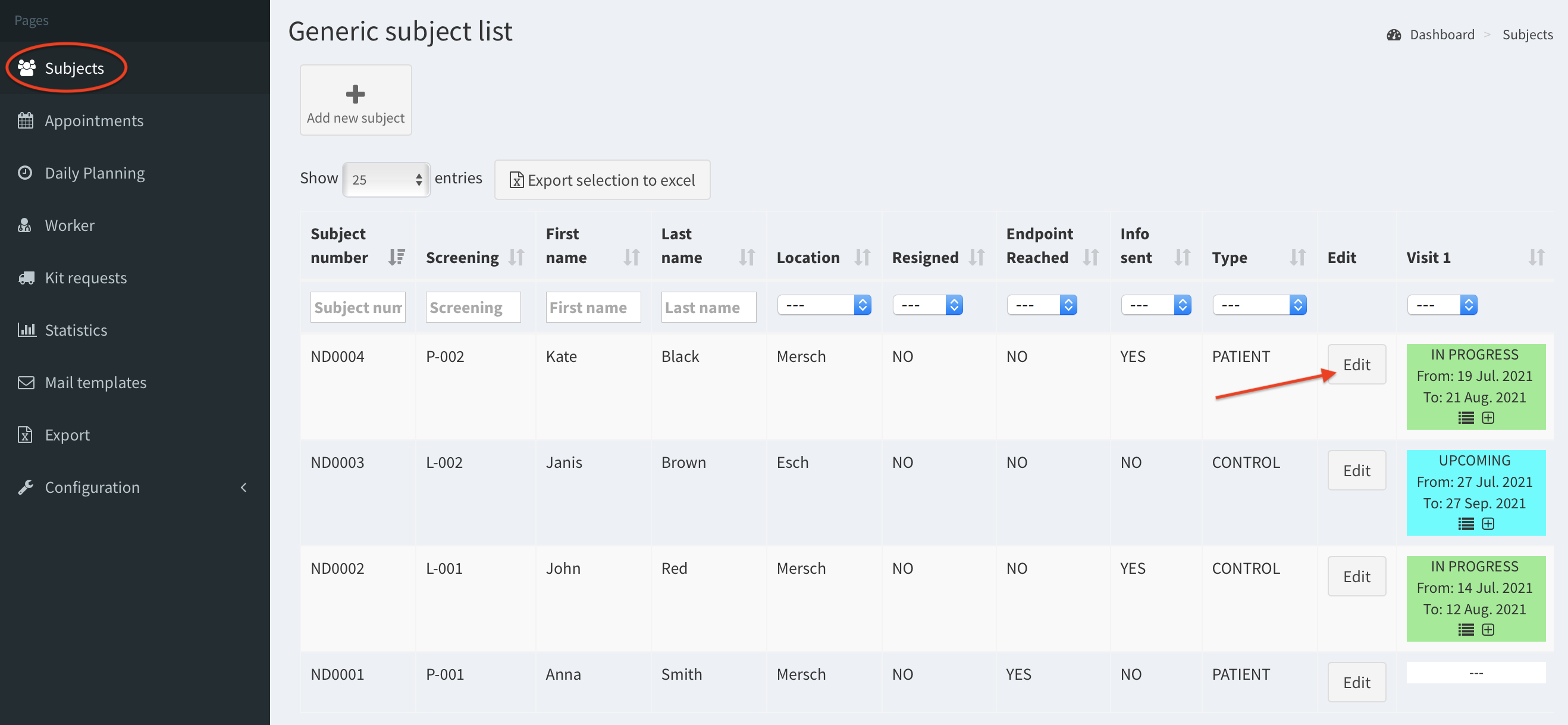This screenshot has height=725, width=1568.
Task: Toggle sort order on the Resigned column
Action: [976, 257]
